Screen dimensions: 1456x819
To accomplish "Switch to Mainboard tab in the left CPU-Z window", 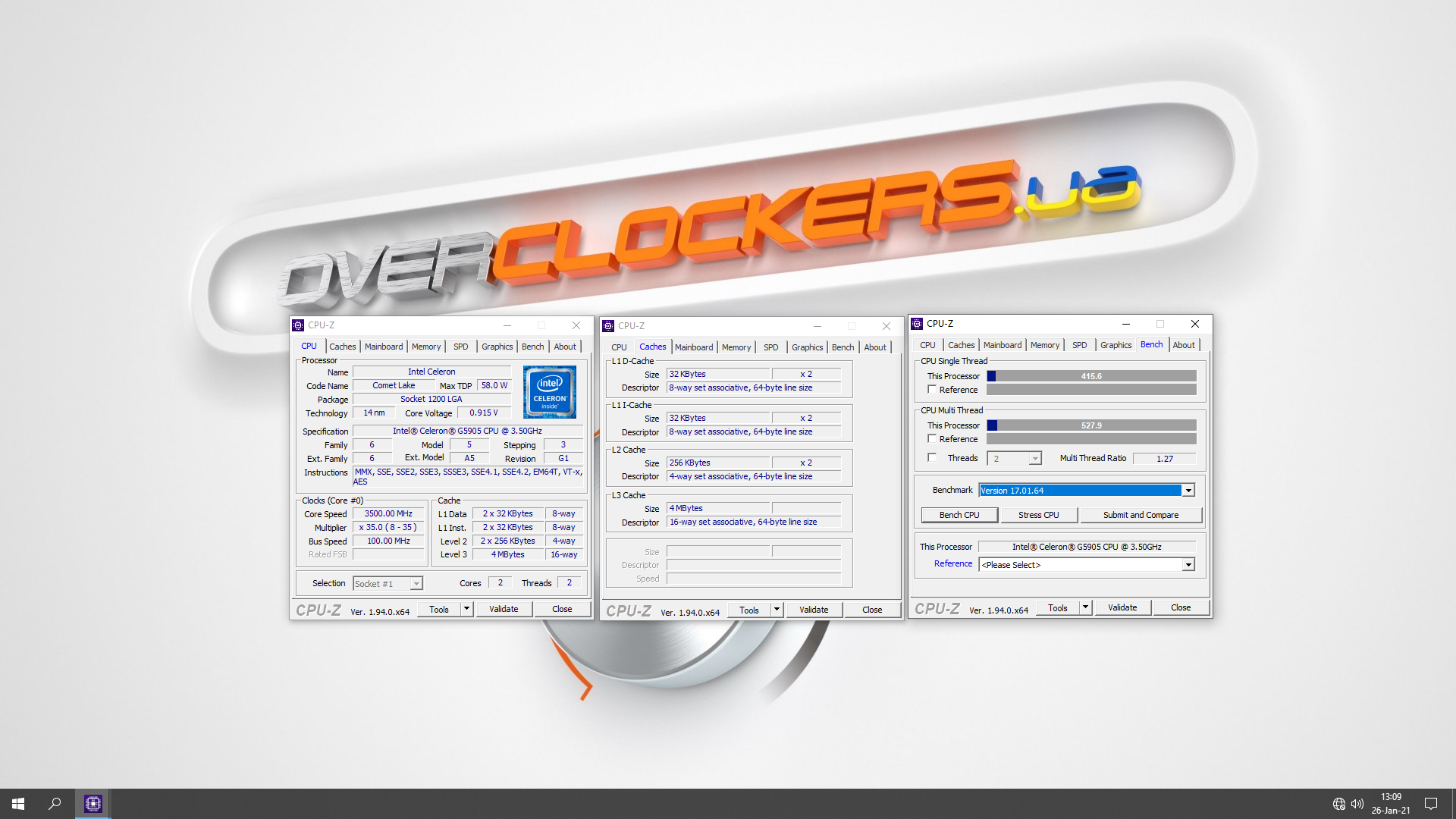I will click(x=384, y=347).
